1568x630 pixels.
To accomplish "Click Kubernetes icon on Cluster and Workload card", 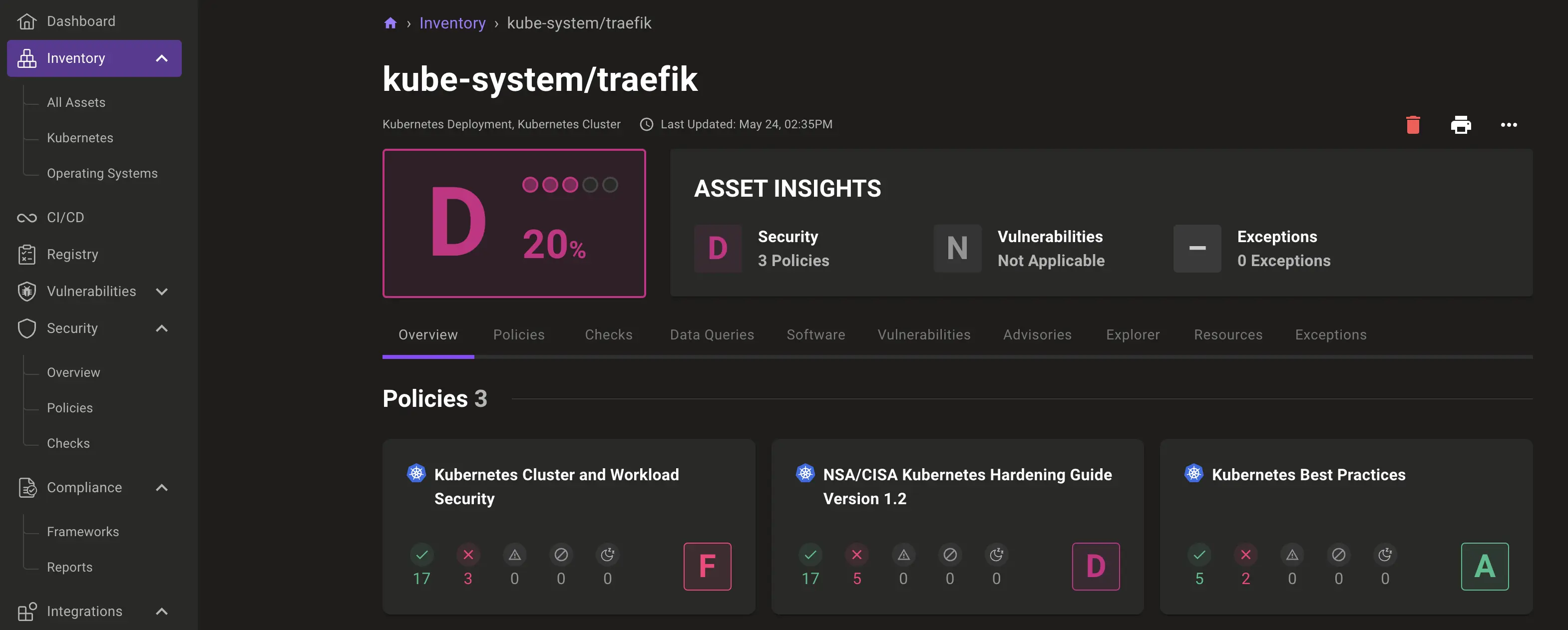I will coord(416,473).
